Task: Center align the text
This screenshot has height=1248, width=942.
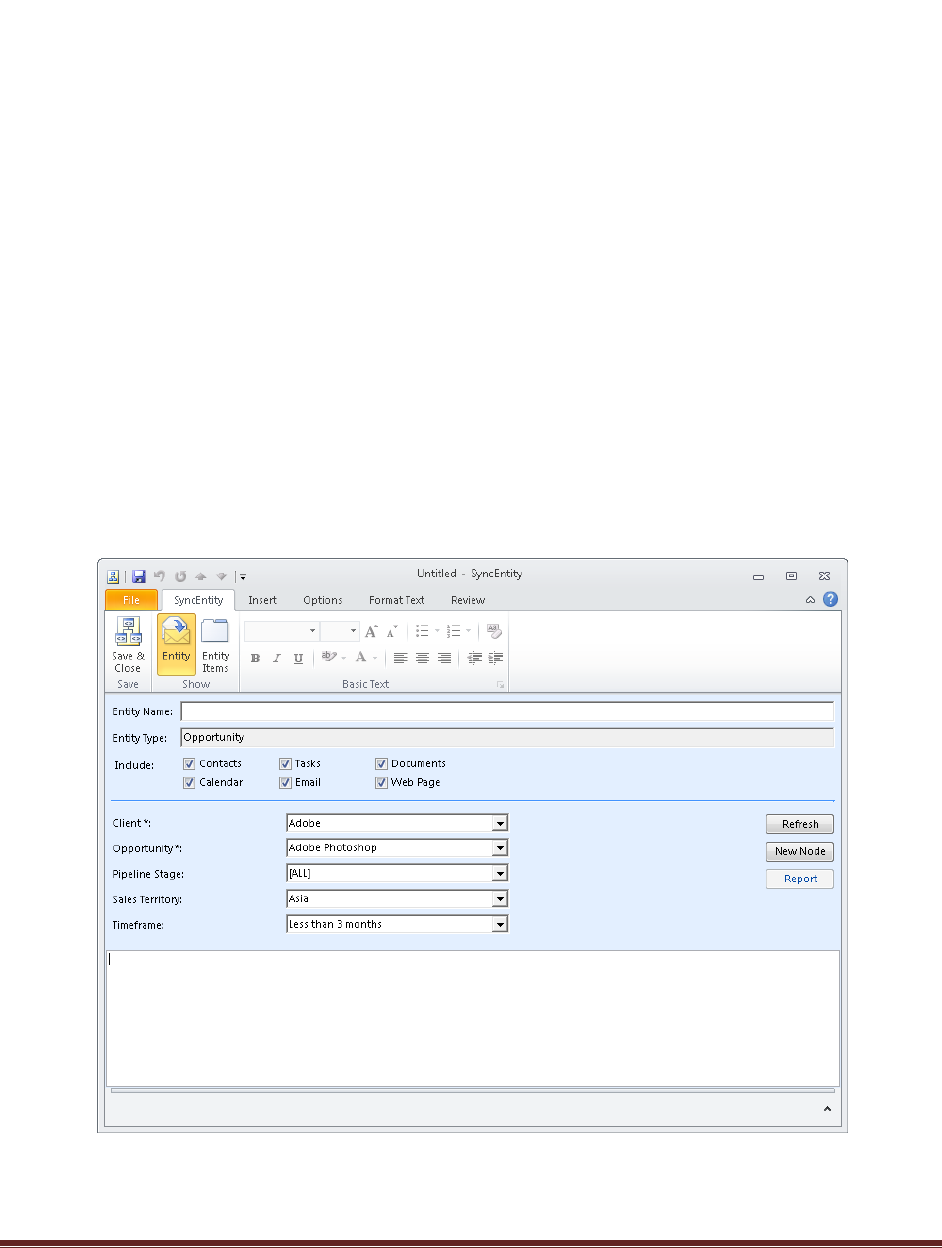Action: tap(422, 658)
